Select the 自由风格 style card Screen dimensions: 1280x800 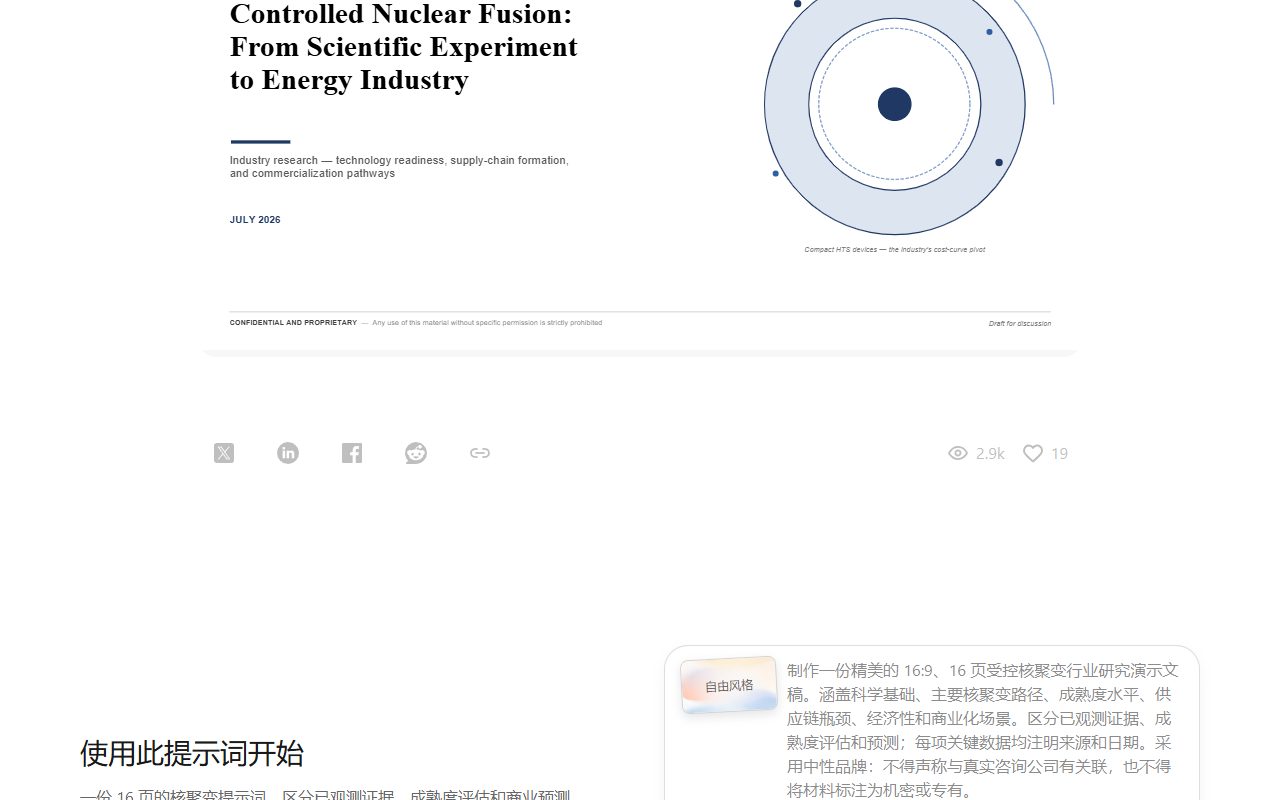729,685
